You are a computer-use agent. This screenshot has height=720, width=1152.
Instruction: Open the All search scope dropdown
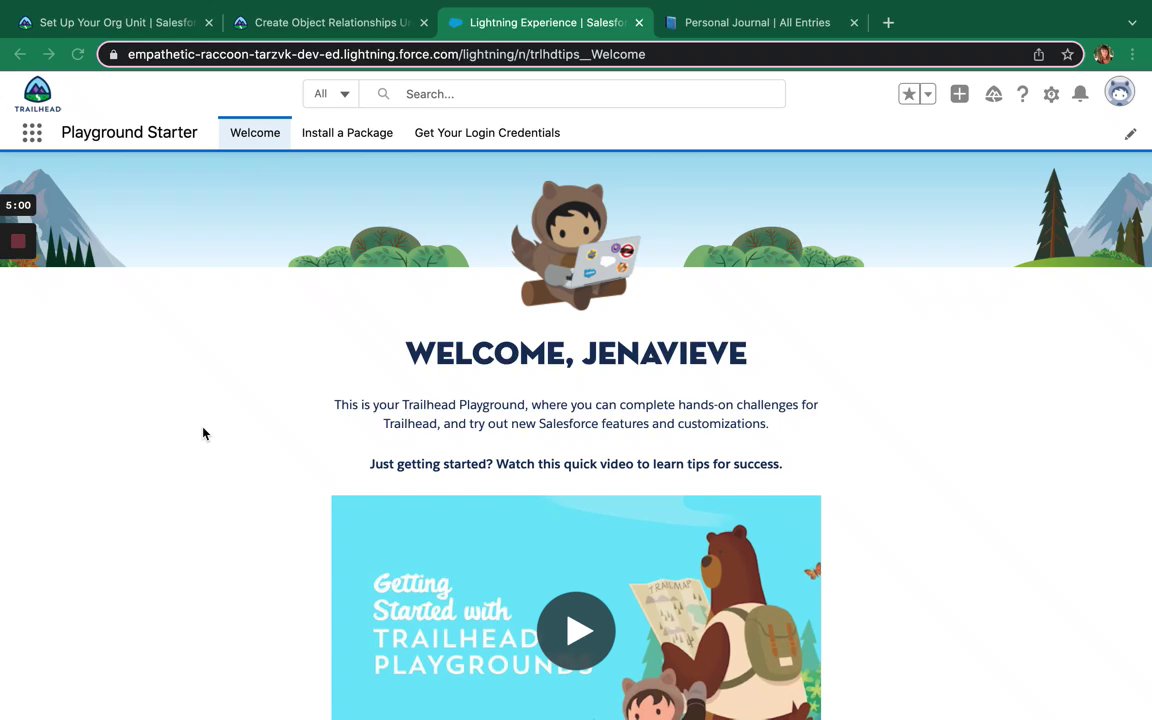[331, 94]
